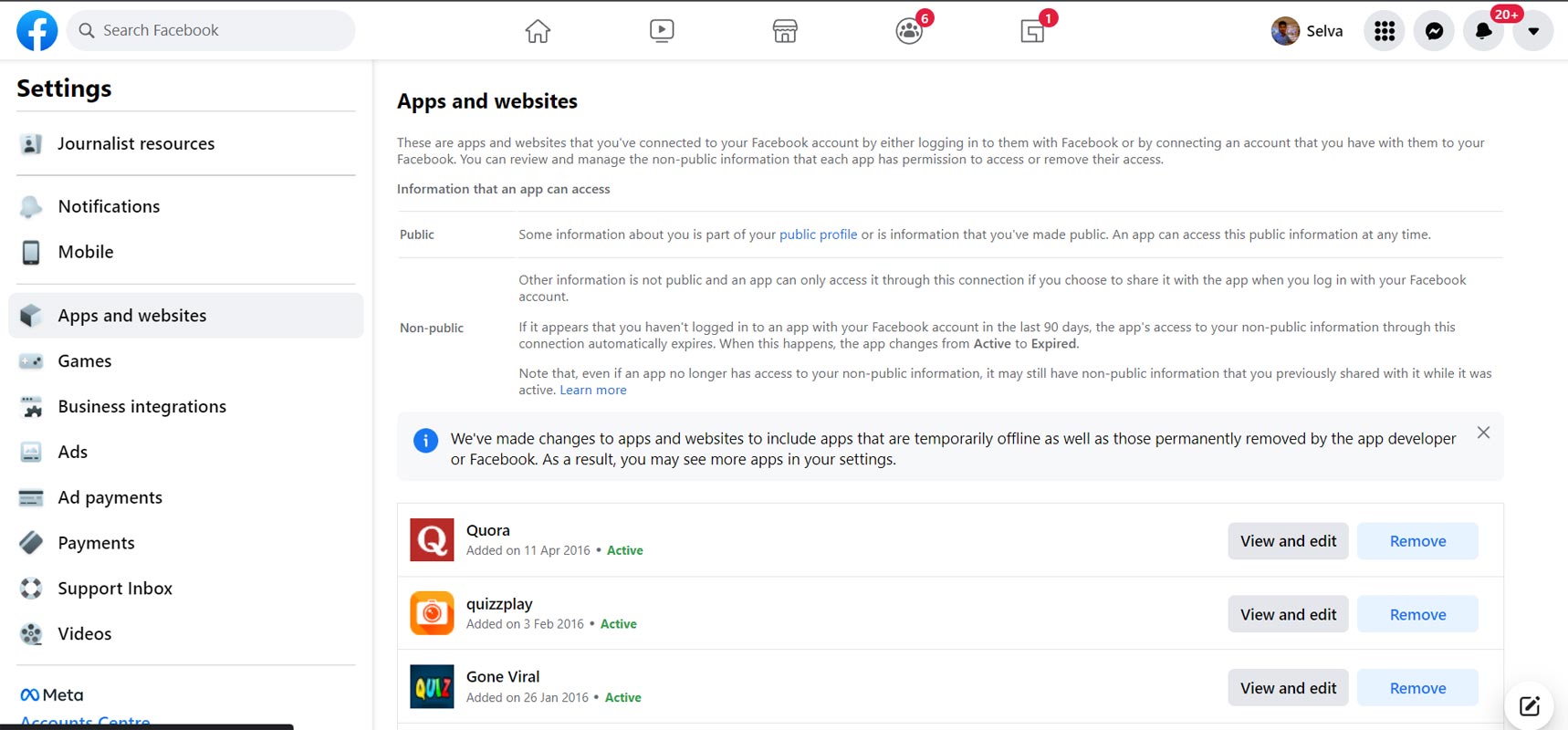The height and width of the screenshot is (730, 1568).
Task: Select Apps and websites in sidebar
Action: point(186,316)
